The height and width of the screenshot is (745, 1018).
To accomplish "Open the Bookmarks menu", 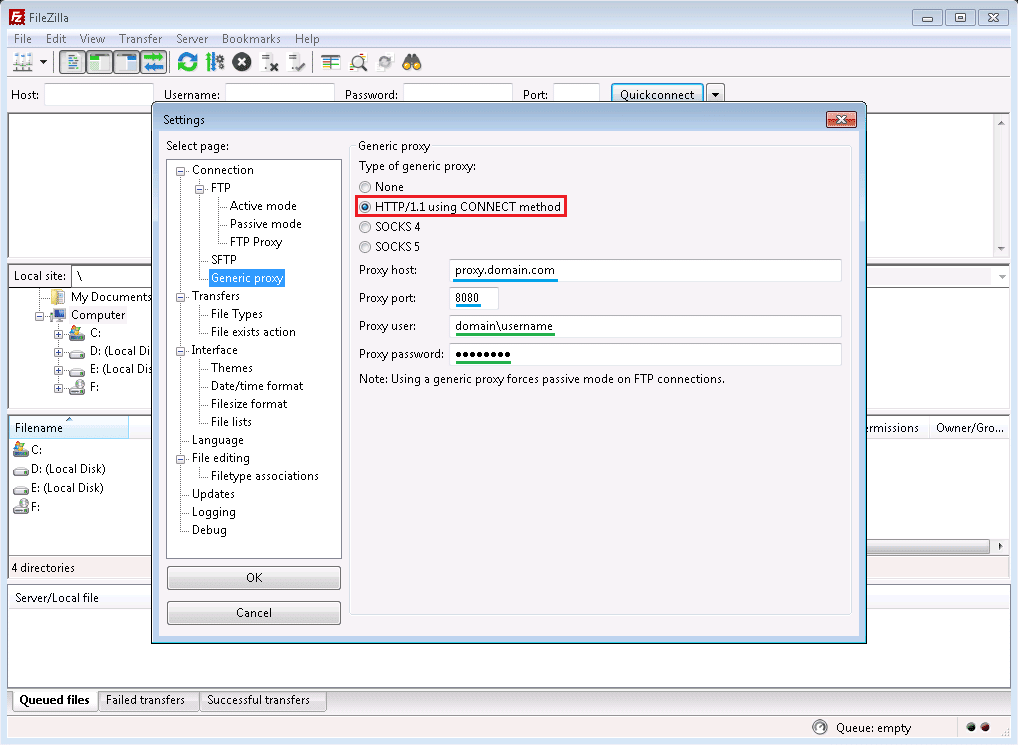I will coord(251,39).
